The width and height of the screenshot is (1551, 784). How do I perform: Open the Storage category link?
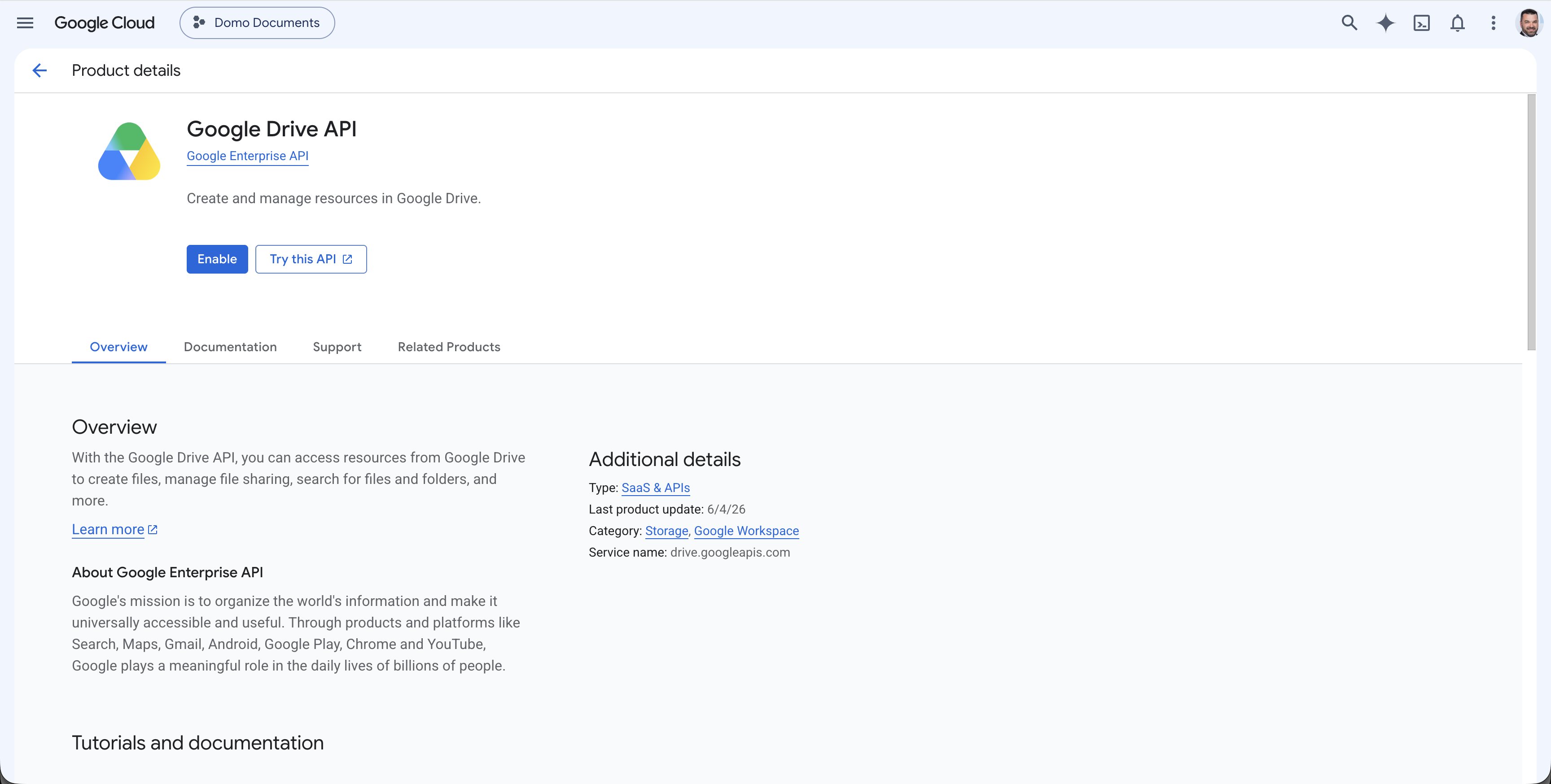[x=666, y=531]
